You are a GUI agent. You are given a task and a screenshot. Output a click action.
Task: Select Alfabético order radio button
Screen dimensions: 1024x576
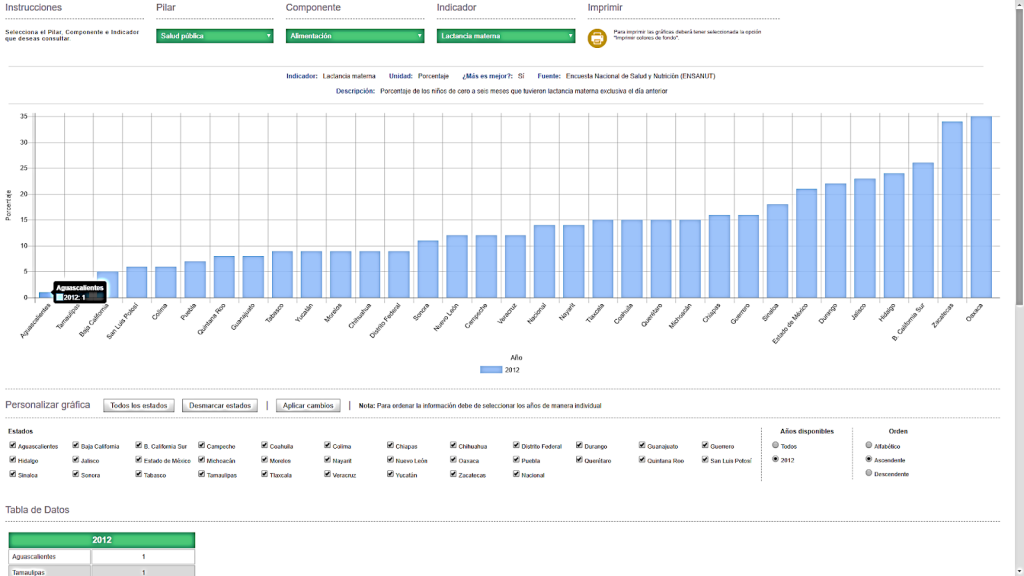point(868,445)
